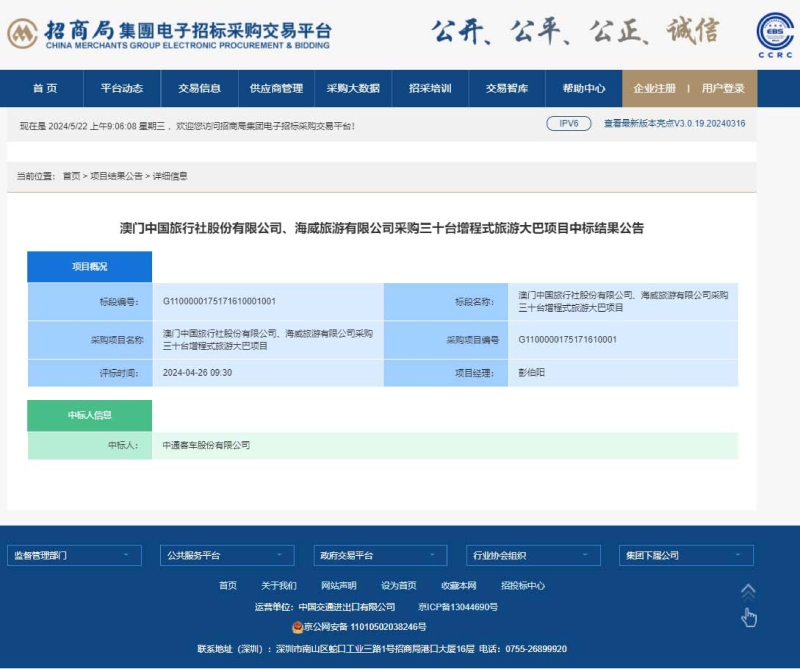Click the 首页 breadcrumb link
Screen dimensions: 800x669
tap(71, 176)
